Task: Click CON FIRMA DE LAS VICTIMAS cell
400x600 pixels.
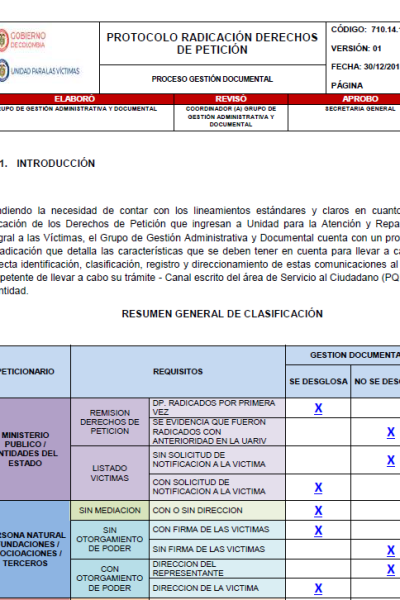Action: pyautogui.click(x=217, y=530)
